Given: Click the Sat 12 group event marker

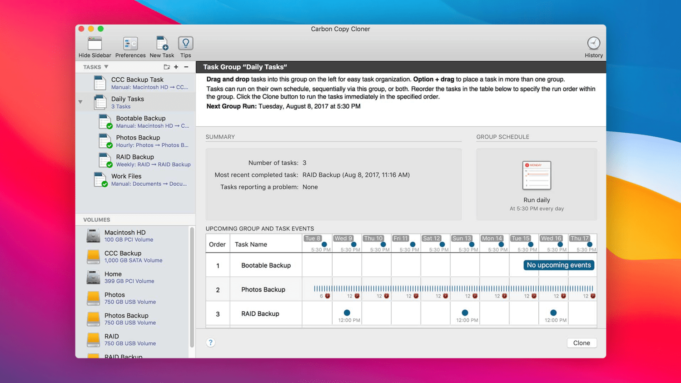Looking at the screenshot, I should tap(442, 244).
